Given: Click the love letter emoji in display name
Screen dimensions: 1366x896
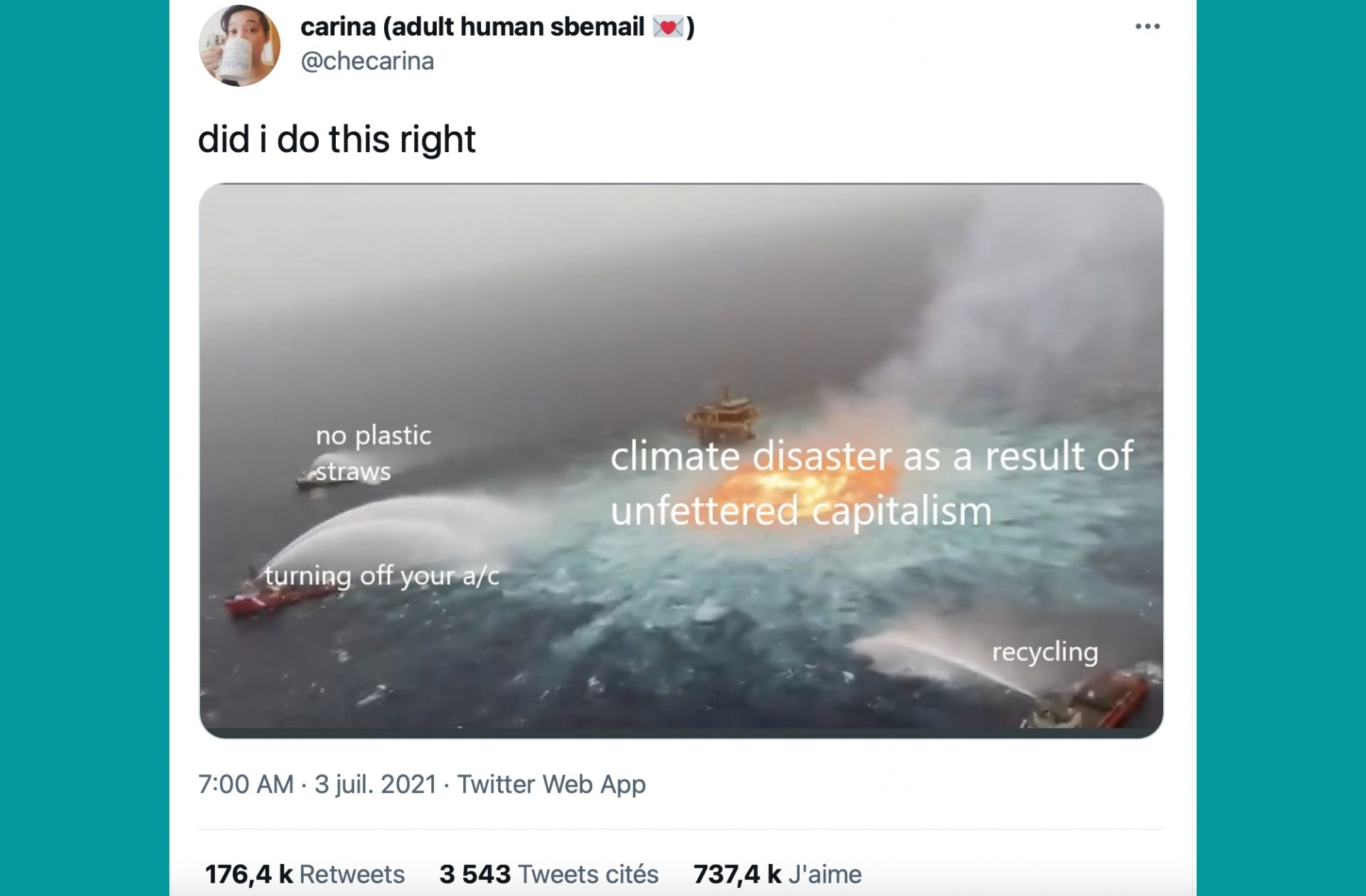Looking at the screenshot, I should point(667,28).
